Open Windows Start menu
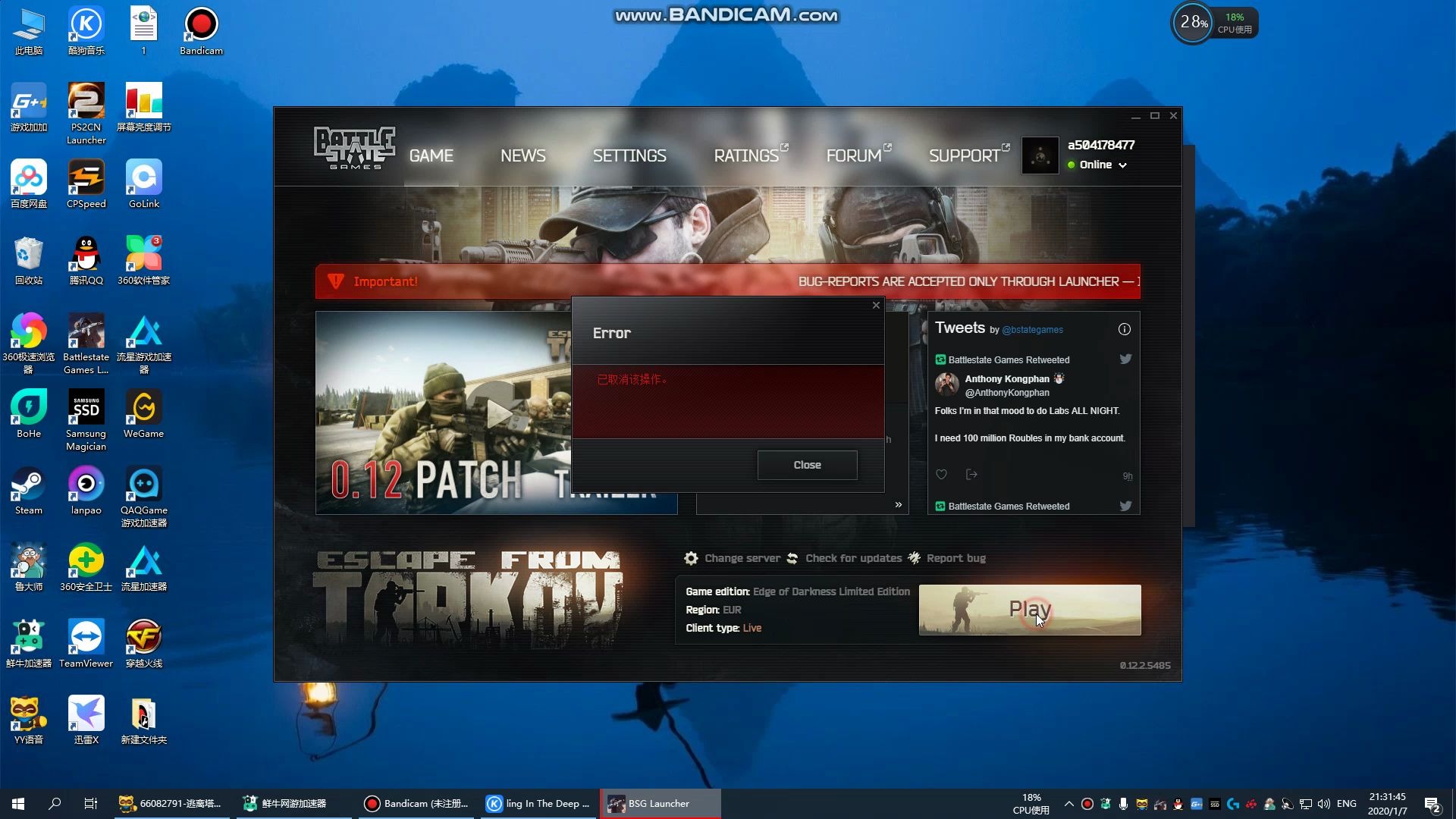The image size is (1456, 819). point(18,804)
